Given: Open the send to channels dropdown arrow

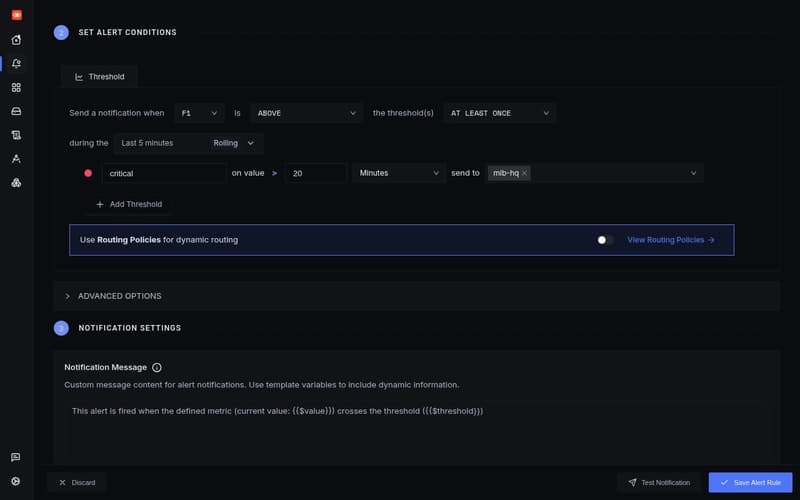Looking at the screenshot, I should tap(693, 173).
